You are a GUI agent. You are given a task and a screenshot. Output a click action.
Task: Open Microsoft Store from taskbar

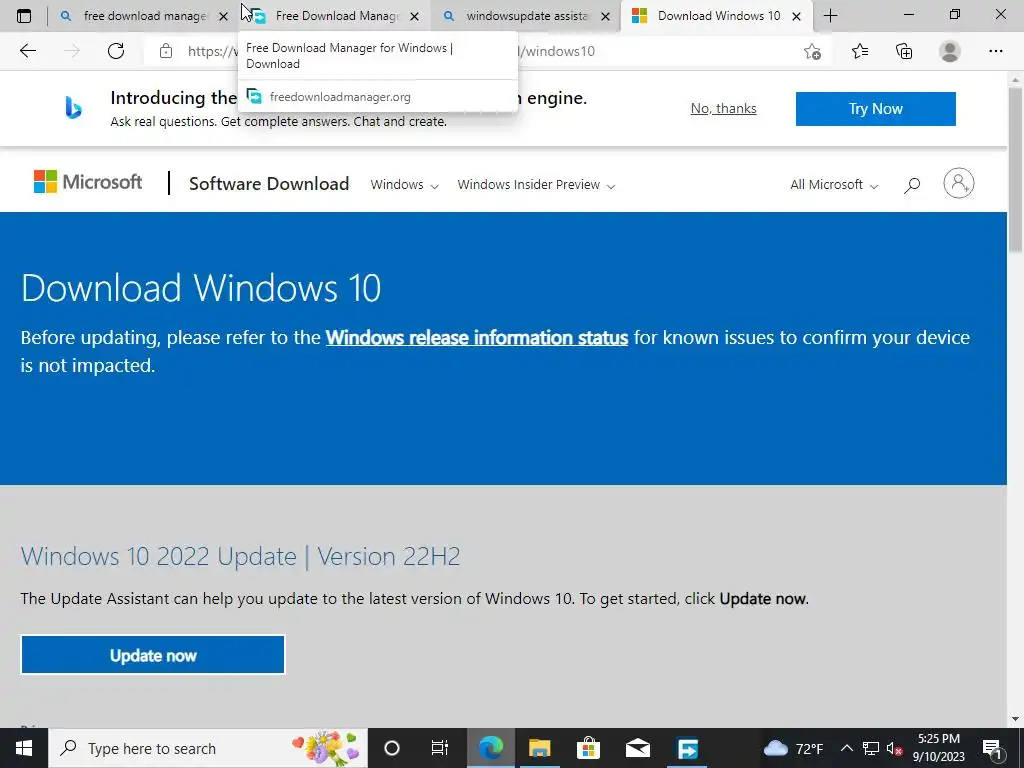pos(588,748)
